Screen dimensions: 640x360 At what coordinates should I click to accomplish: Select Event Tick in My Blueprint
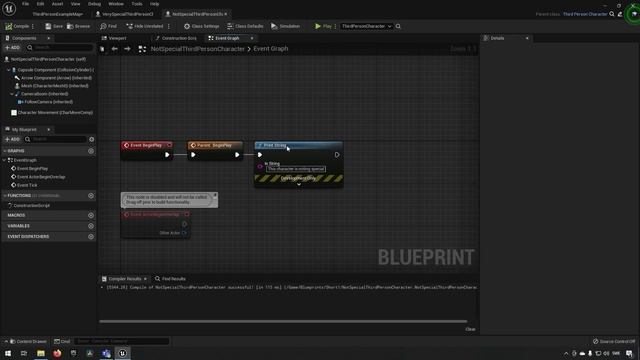point(24,185)
